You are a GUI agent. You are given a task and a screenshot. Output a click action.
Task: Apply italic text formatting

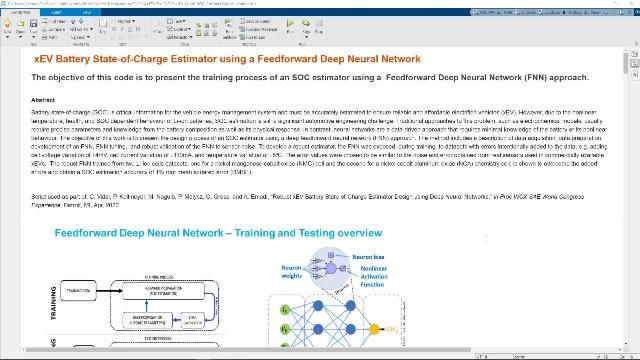[122, 29]
